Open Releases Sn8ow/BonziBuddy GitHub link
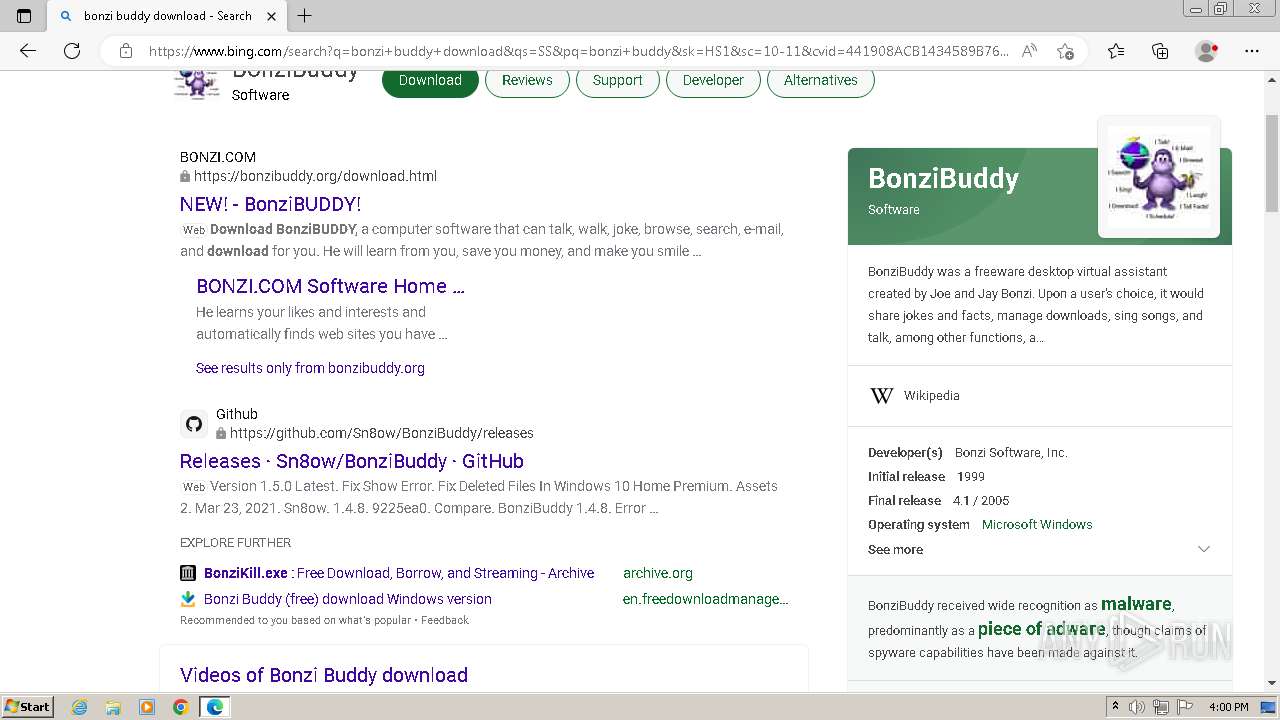This screenshot has height=720, width=1280. pyautogui.click(x=352, y=461)
